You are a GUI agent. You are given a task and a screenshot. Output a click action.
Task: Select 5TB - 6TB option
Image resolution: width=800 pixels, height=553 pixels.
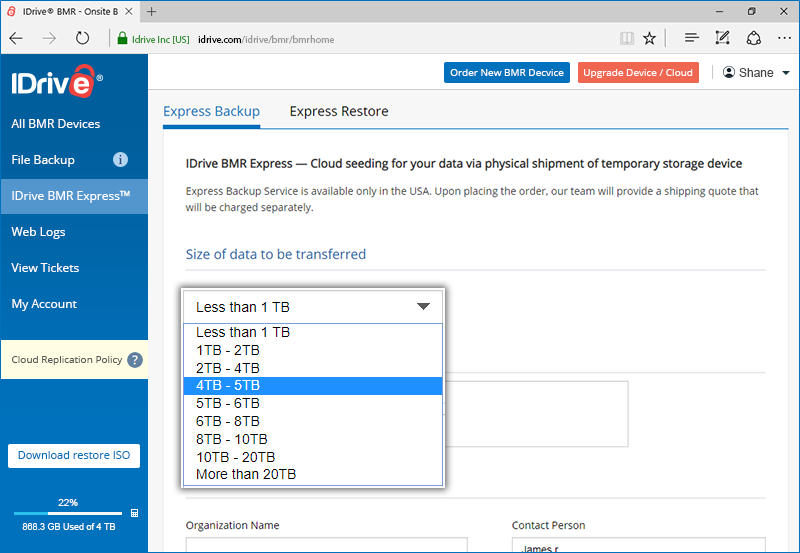313,404
